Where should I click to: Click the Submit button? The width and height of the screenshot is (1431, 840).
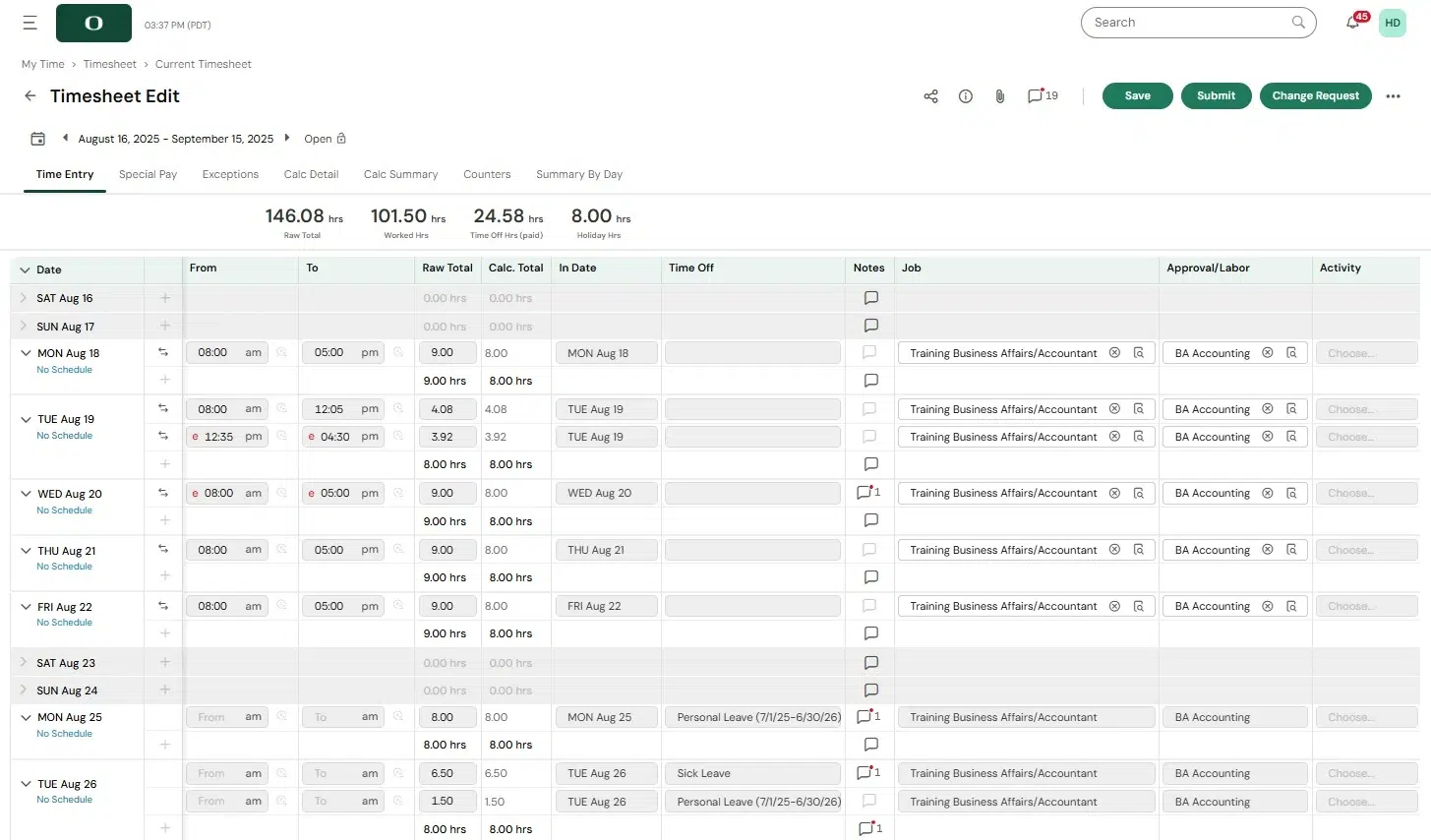[1216, 95]
